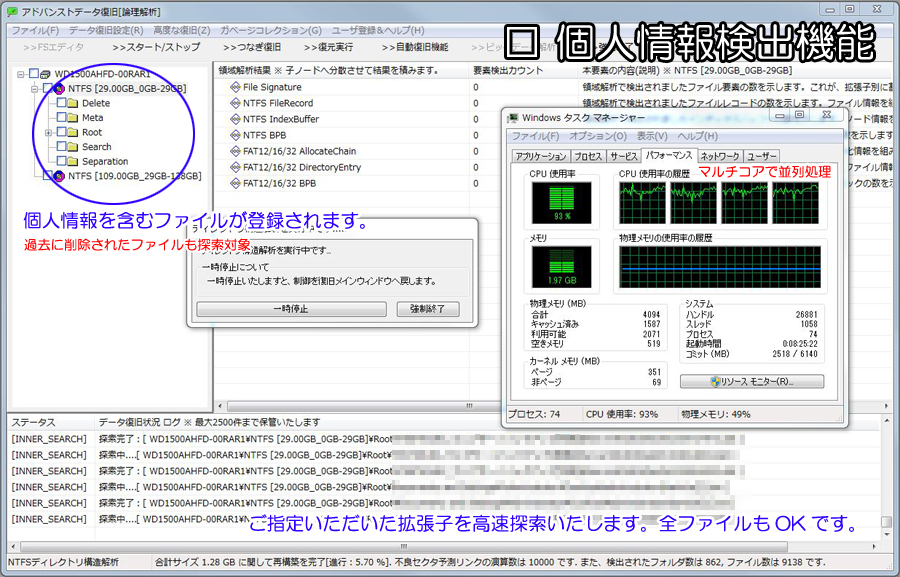Click the 一時停止 pause button
The width and height of the screenshot is (900, 577).
pyautogui.click(x=291, y=309)
